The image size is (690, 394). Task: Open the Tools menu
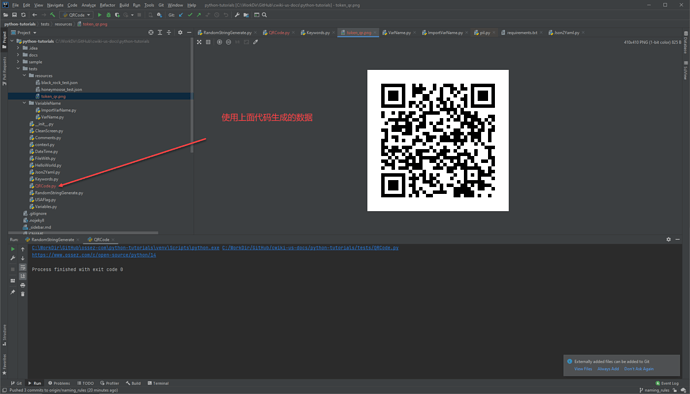[149, 5]
